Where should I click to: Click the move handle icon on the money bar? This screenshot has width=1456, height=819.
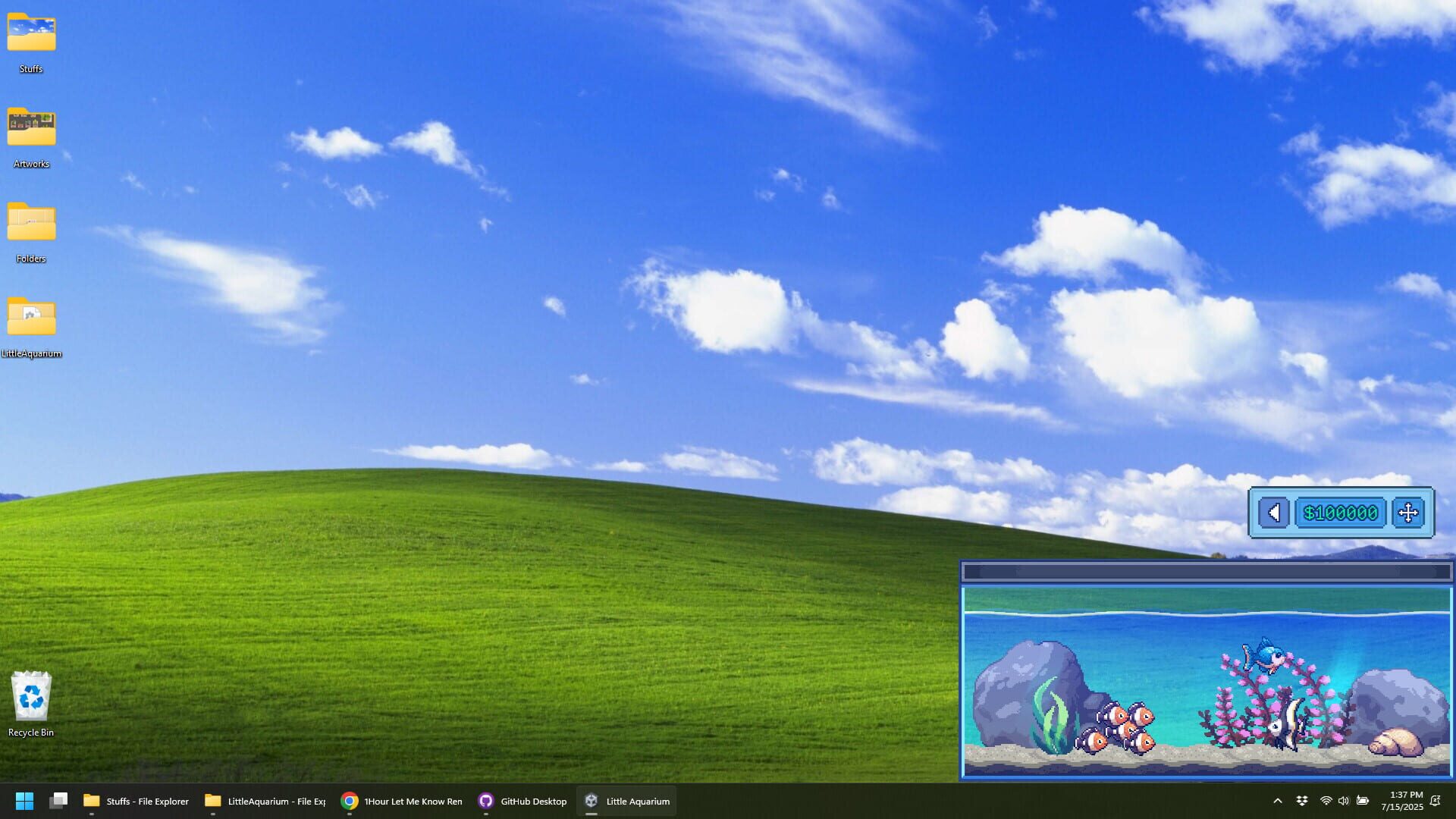click(x=1408, y=513)
